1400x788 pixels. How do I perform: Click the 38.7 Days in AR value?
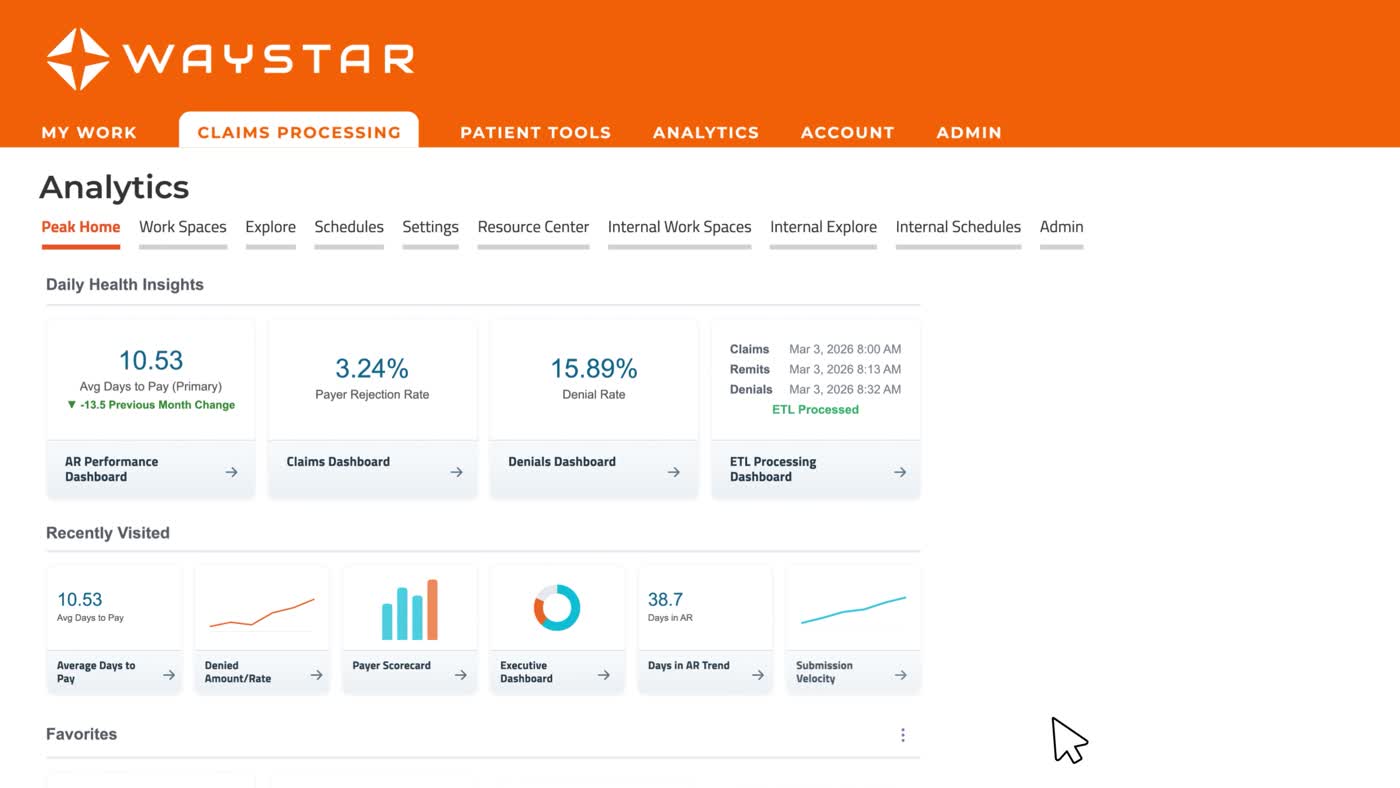coord(665,599)
